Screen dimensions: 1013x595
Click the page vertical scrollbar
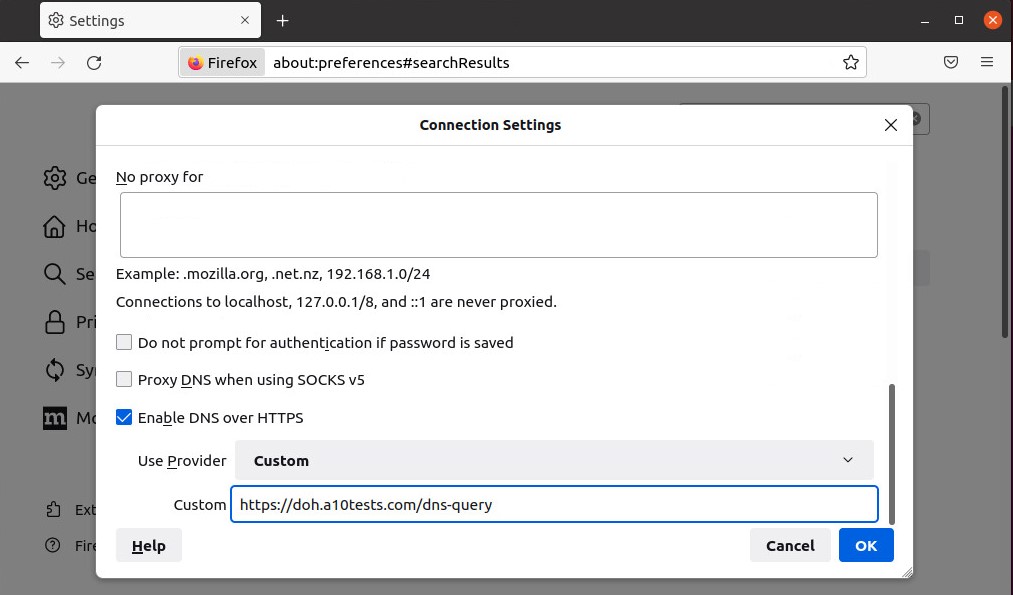click(x=1005, y=212)
